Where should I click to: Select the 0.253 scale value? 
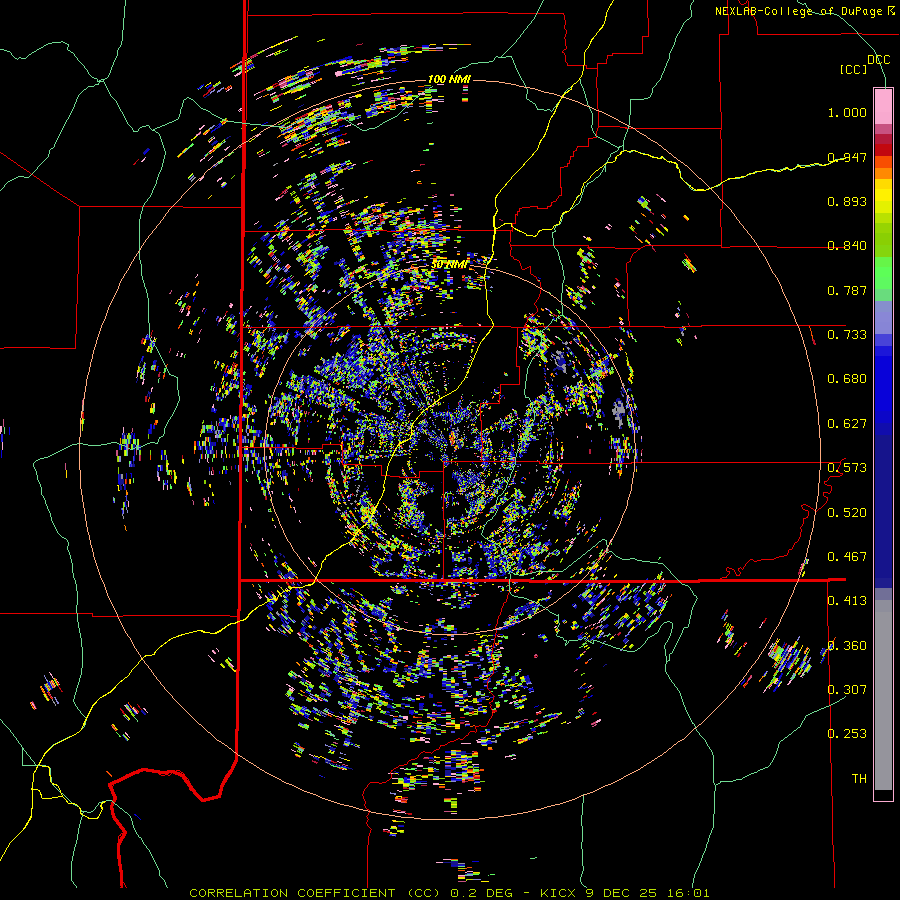[847, 734]
